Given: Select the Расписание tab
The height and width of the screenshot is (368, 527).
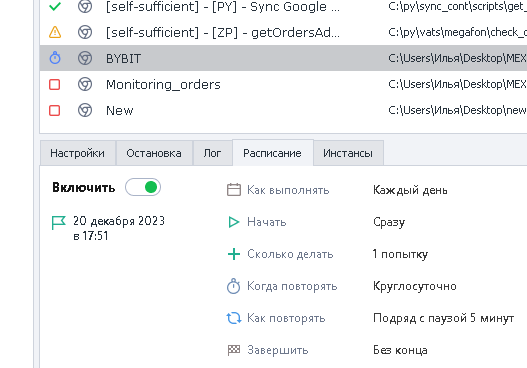Looking at the screenshot, I should click(273, 153).
